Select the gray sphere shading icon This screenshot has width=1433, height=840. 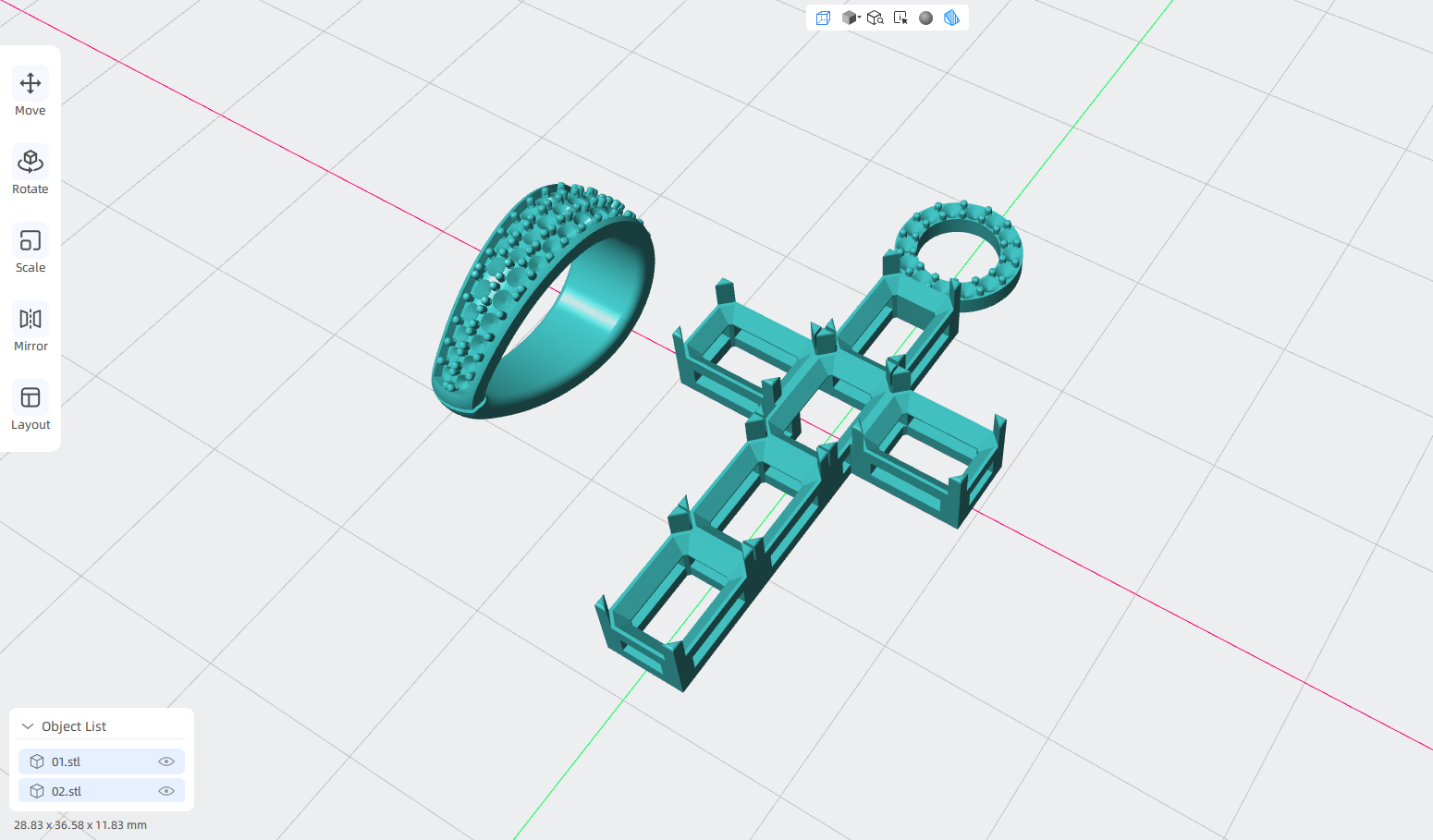click(x=925, y=18)
